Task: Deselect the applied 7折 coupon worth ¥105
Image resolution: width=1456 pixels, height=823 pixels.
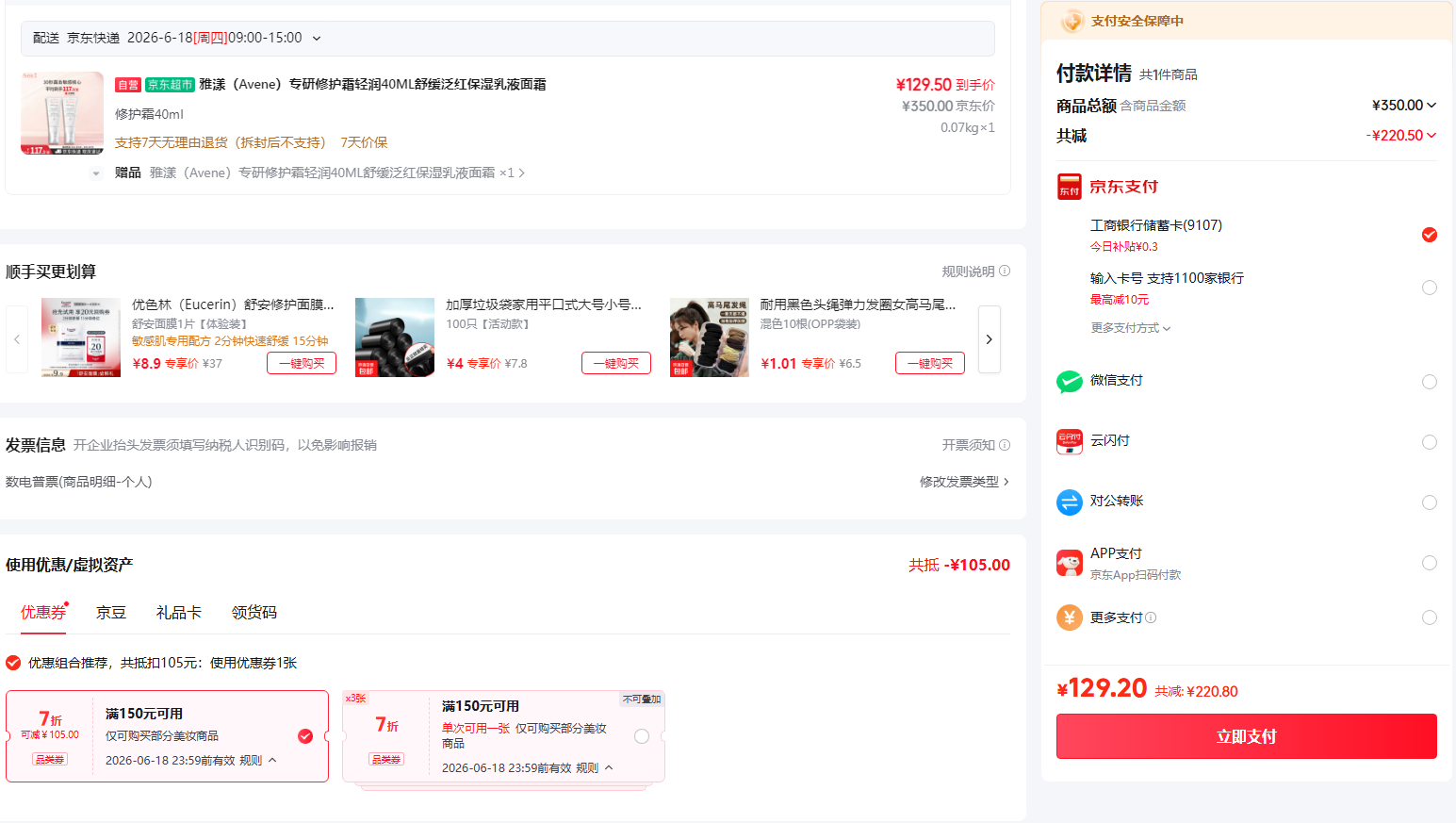Action: tap(305, 736)
